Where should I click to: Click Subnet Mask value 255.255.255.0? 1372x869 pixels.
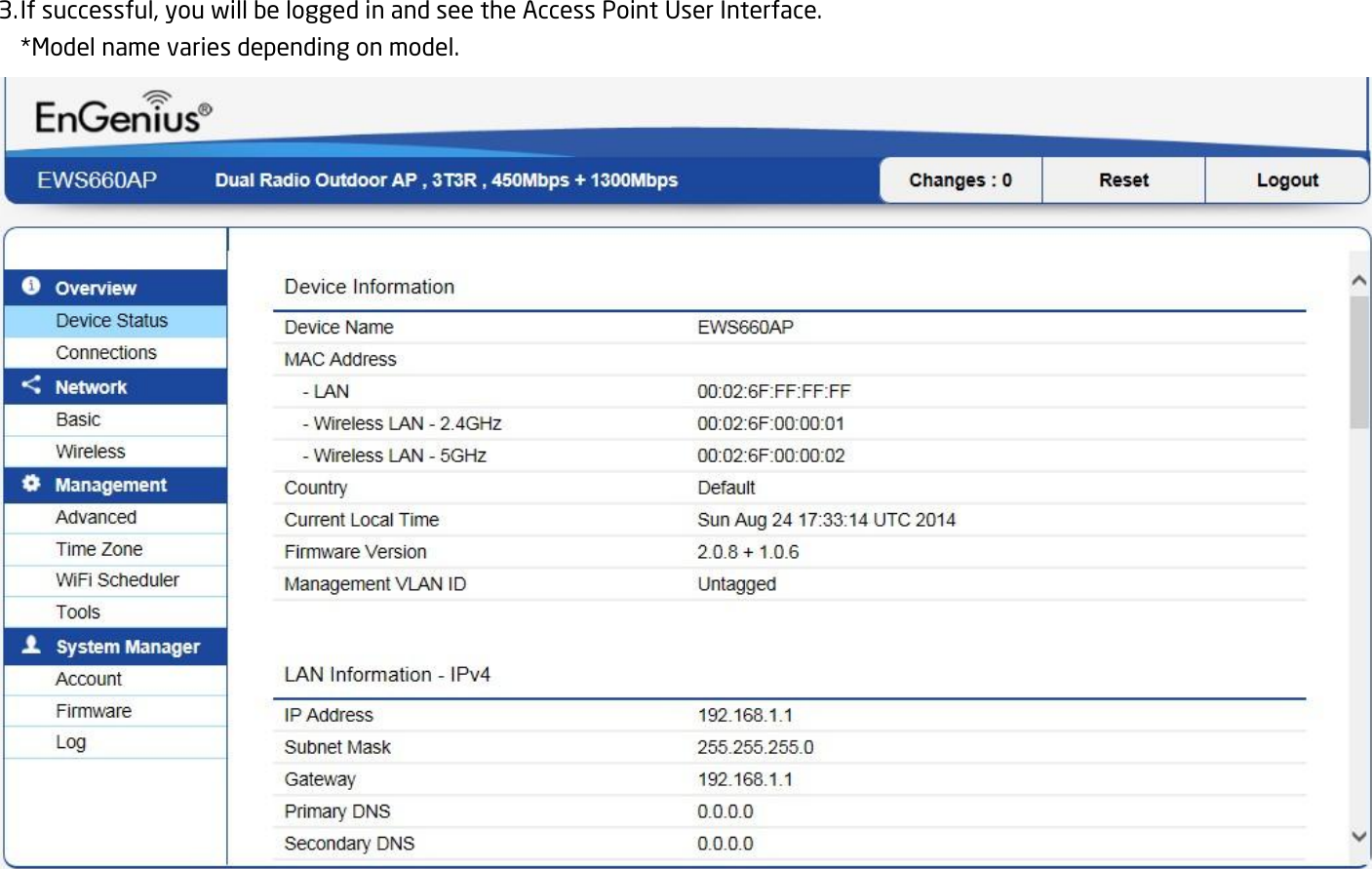pyautogui.click(x=755, y=748)
